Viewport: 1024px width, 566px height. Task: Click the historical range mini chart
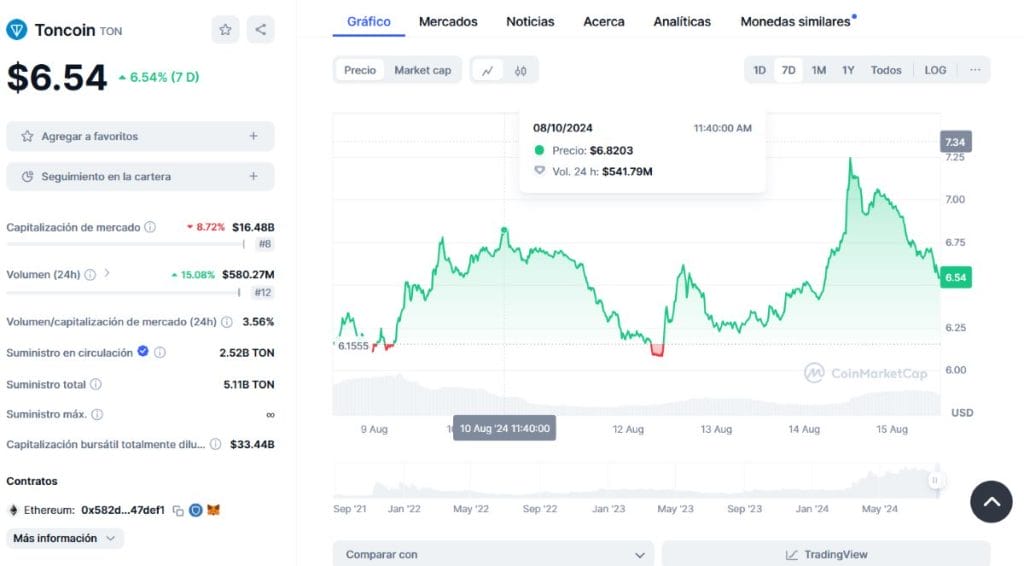tap(637, 481)
